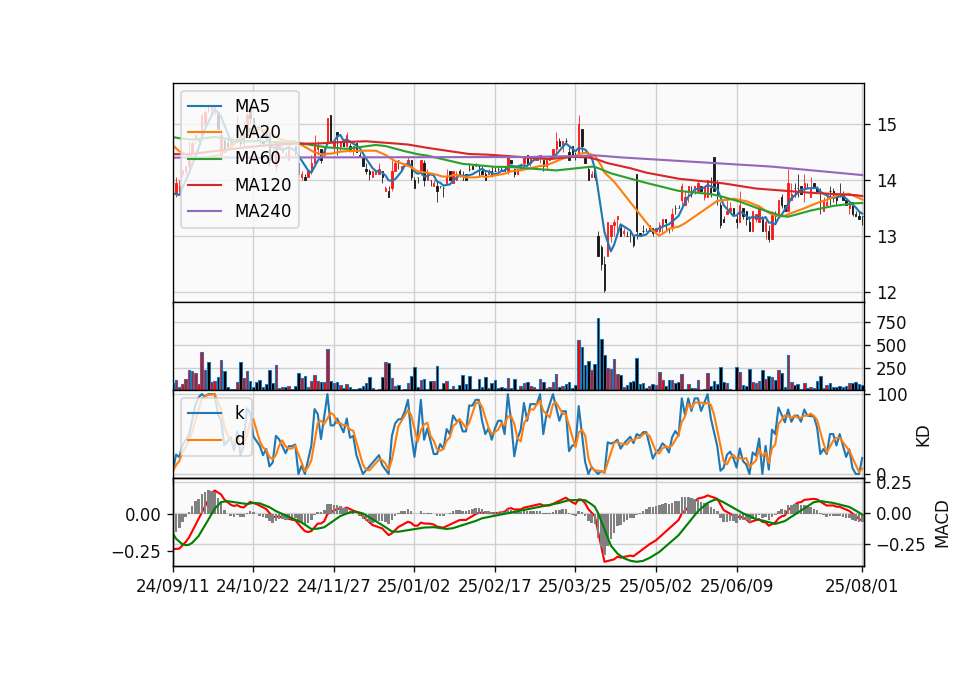Select MA60 in the legend
The width and height of the screenshot is (960, 690).
coord(234,158)
